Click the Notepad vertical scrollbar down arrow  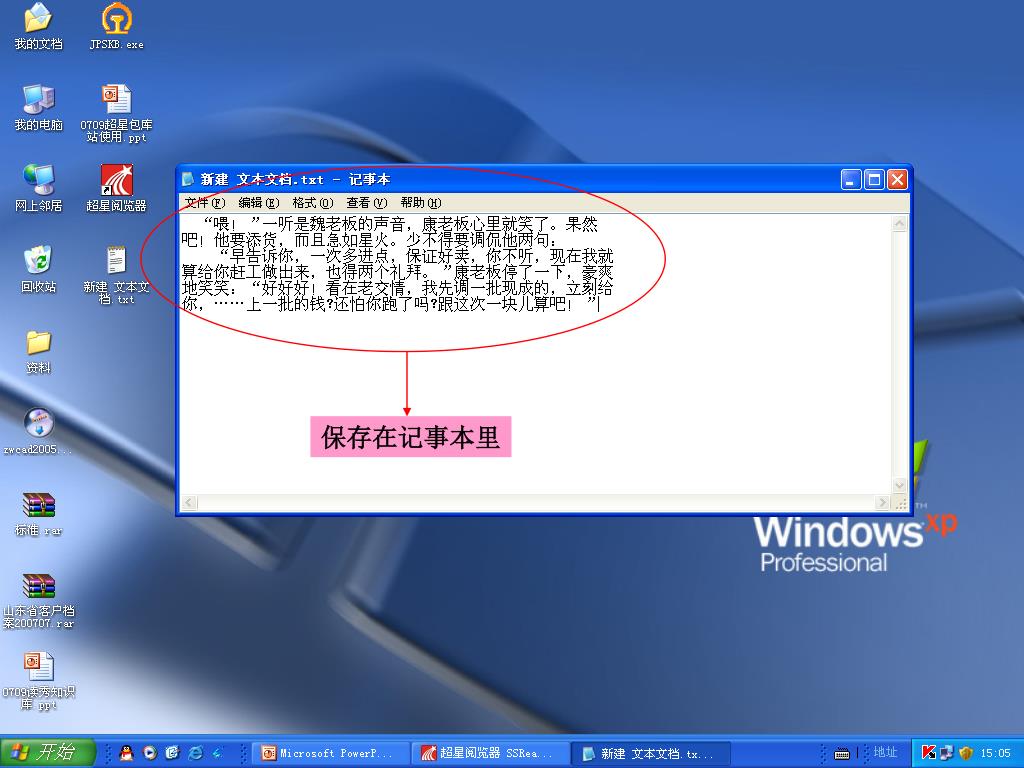point(899,485)
